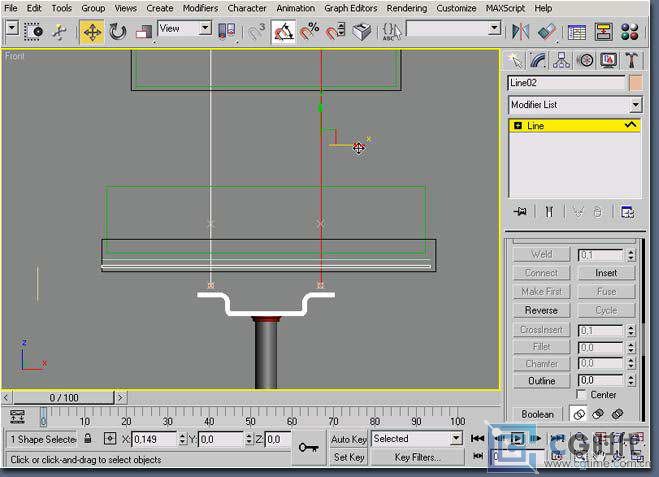Open the Modifiers menu
This screenshot has height=477, width=659.
[200, 8]
